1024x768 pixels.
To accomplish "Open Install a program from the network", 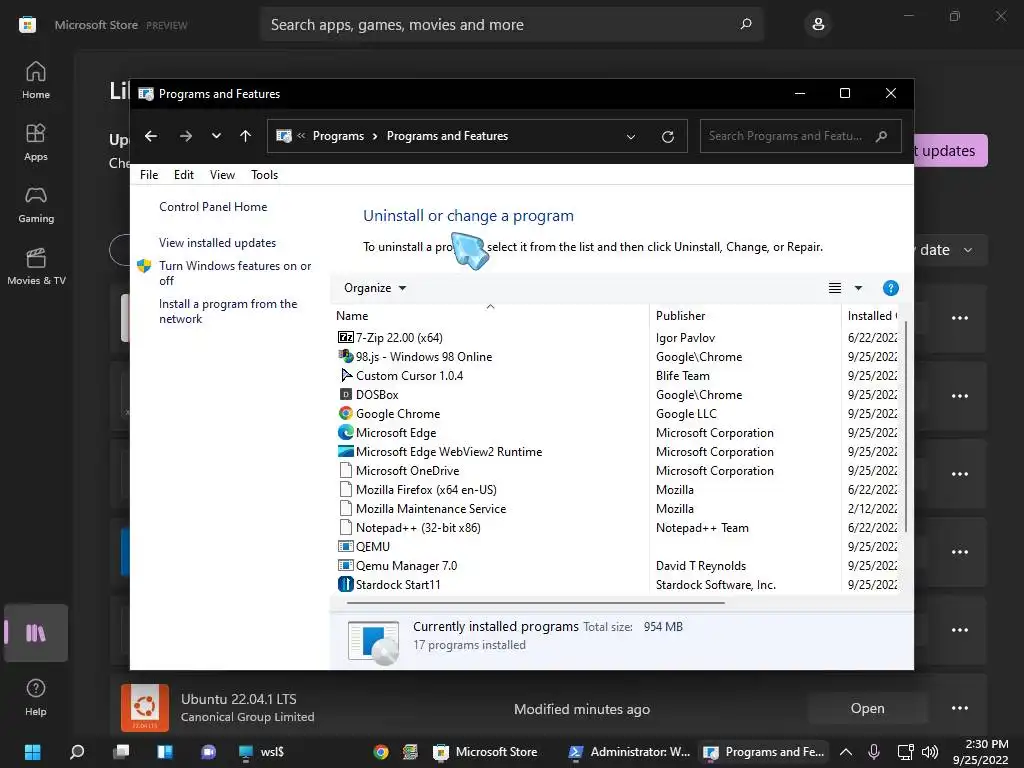I will tap(228, 311).
